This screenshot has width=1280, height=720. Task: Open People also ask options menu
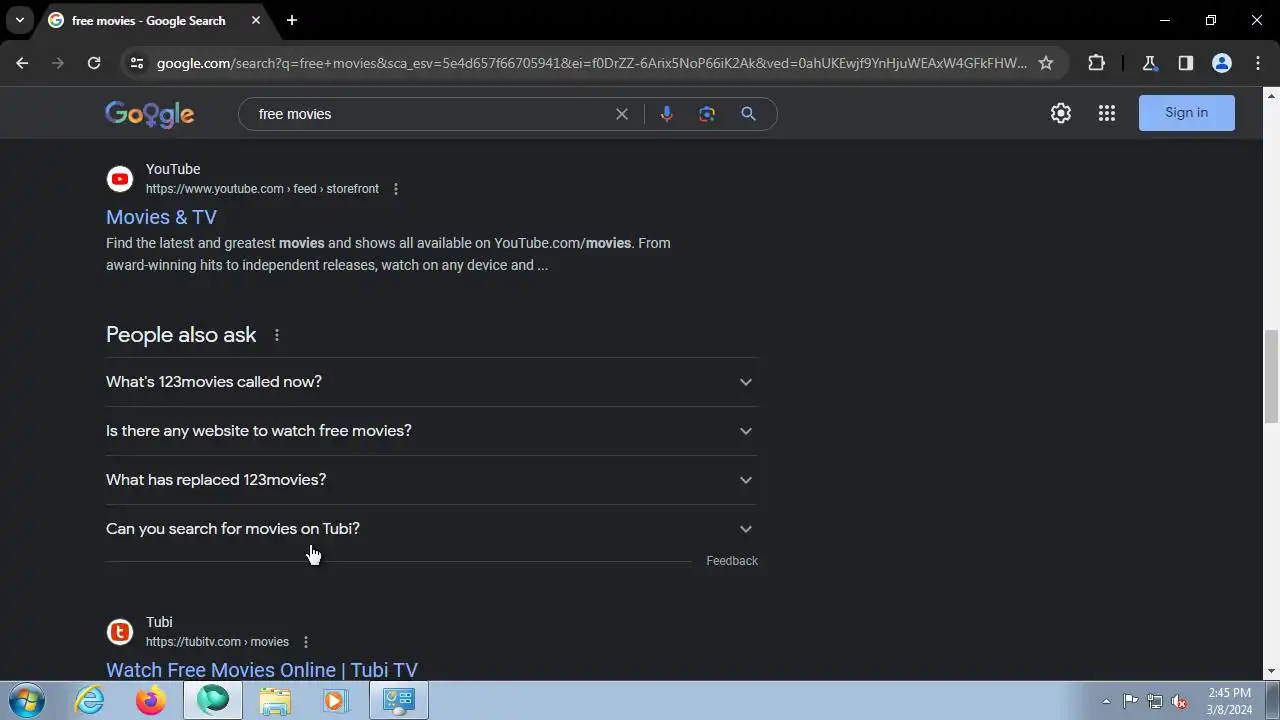point(277,335)
